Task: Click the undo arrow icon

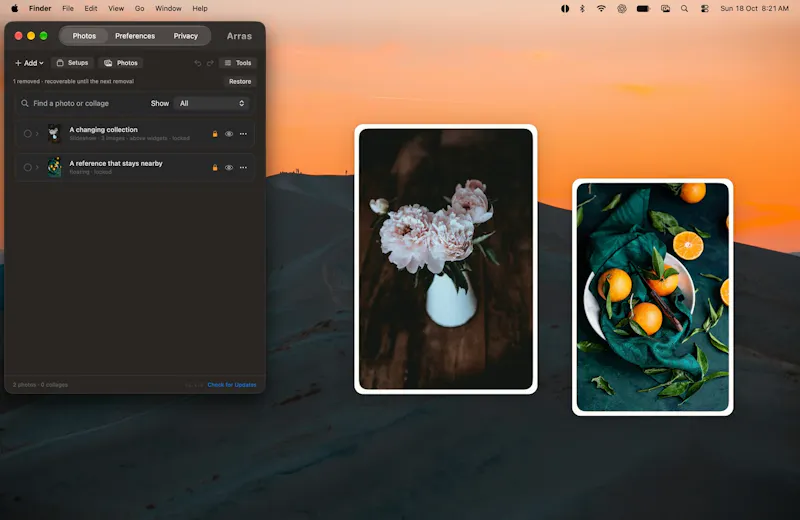Action: 197,63
